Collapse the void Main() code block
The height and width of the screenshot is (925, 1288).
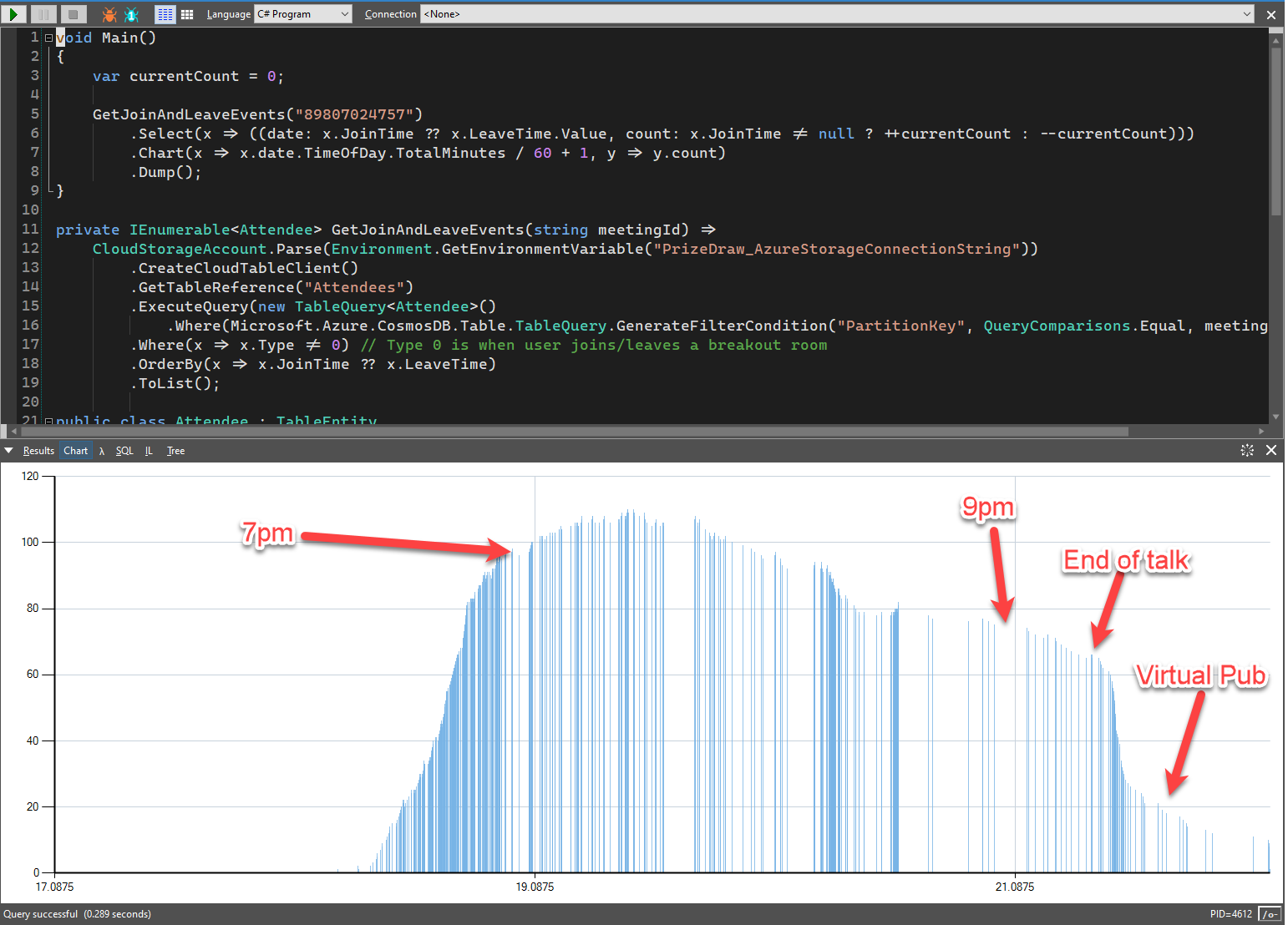click(48, 38)
